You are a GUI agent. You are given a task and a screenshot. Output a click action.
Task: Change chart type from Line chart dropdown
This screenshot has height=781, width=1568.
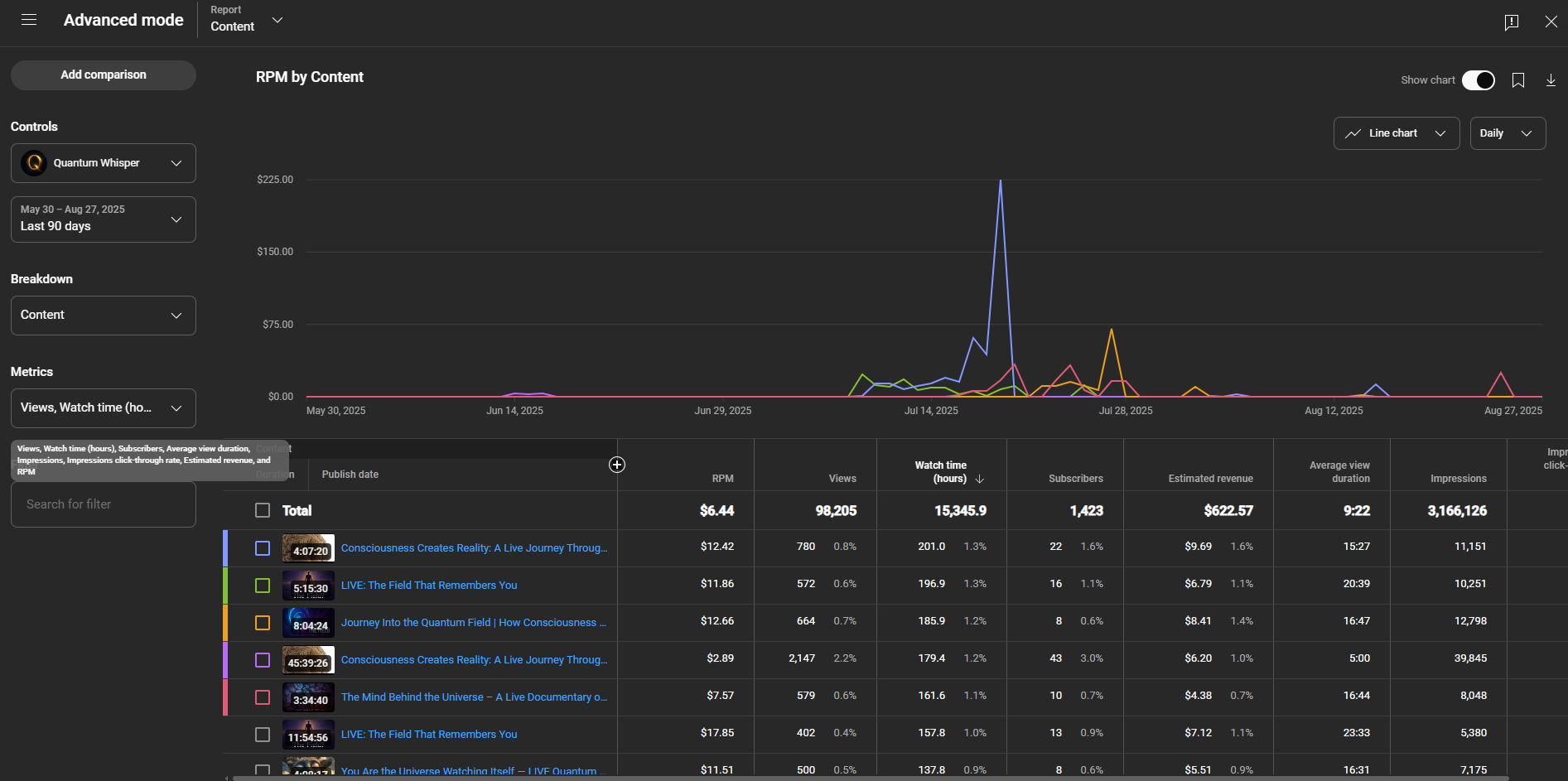pos(1397,133)
